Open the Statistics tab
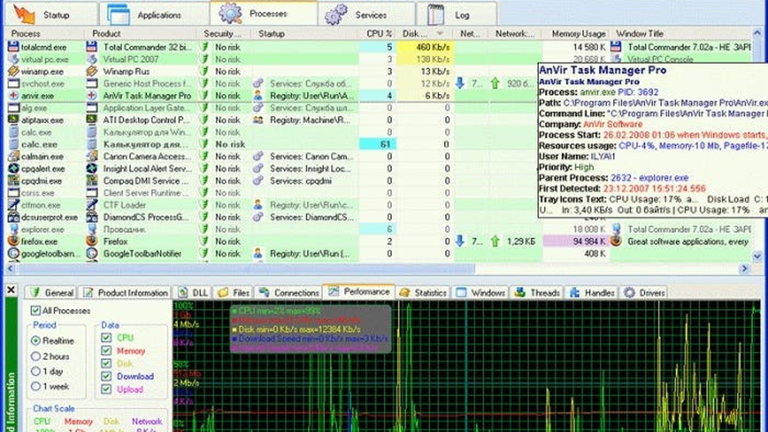This screenshot has width=768, height=432. pyautogui.click(x=423, y=292)
